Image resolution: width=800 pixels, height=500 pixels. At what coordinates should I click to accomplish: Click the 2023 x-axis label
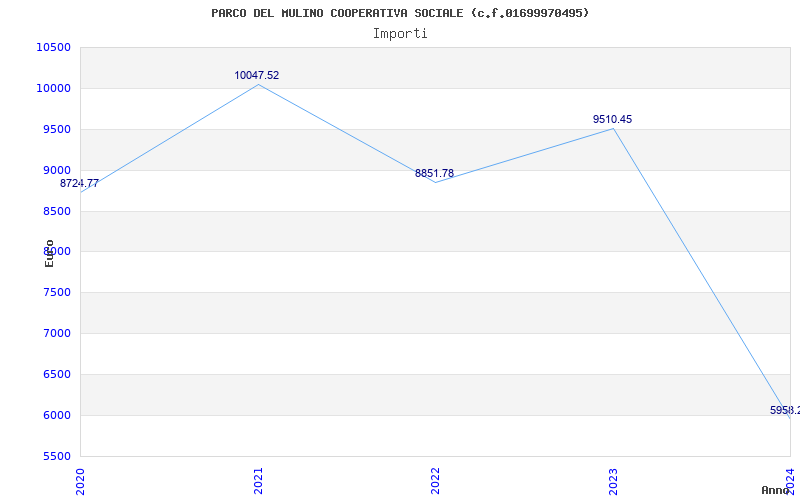[613, 481]
